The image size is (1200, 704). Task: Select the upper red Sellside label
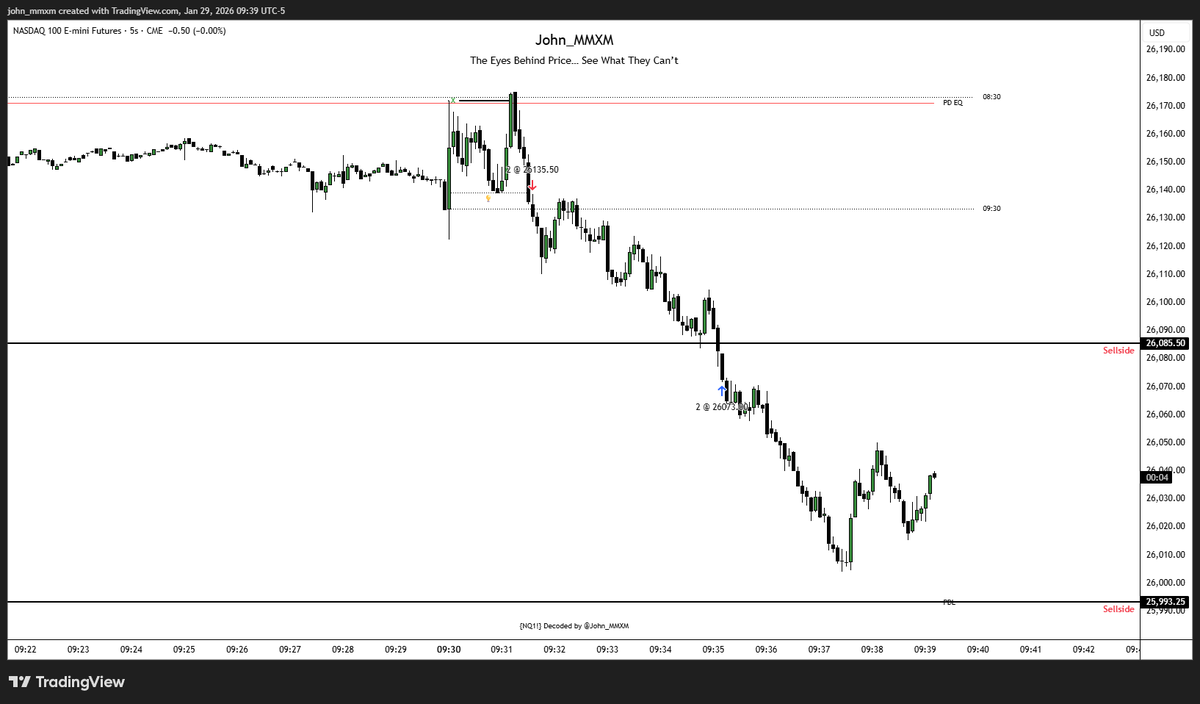pos(1118,350)
